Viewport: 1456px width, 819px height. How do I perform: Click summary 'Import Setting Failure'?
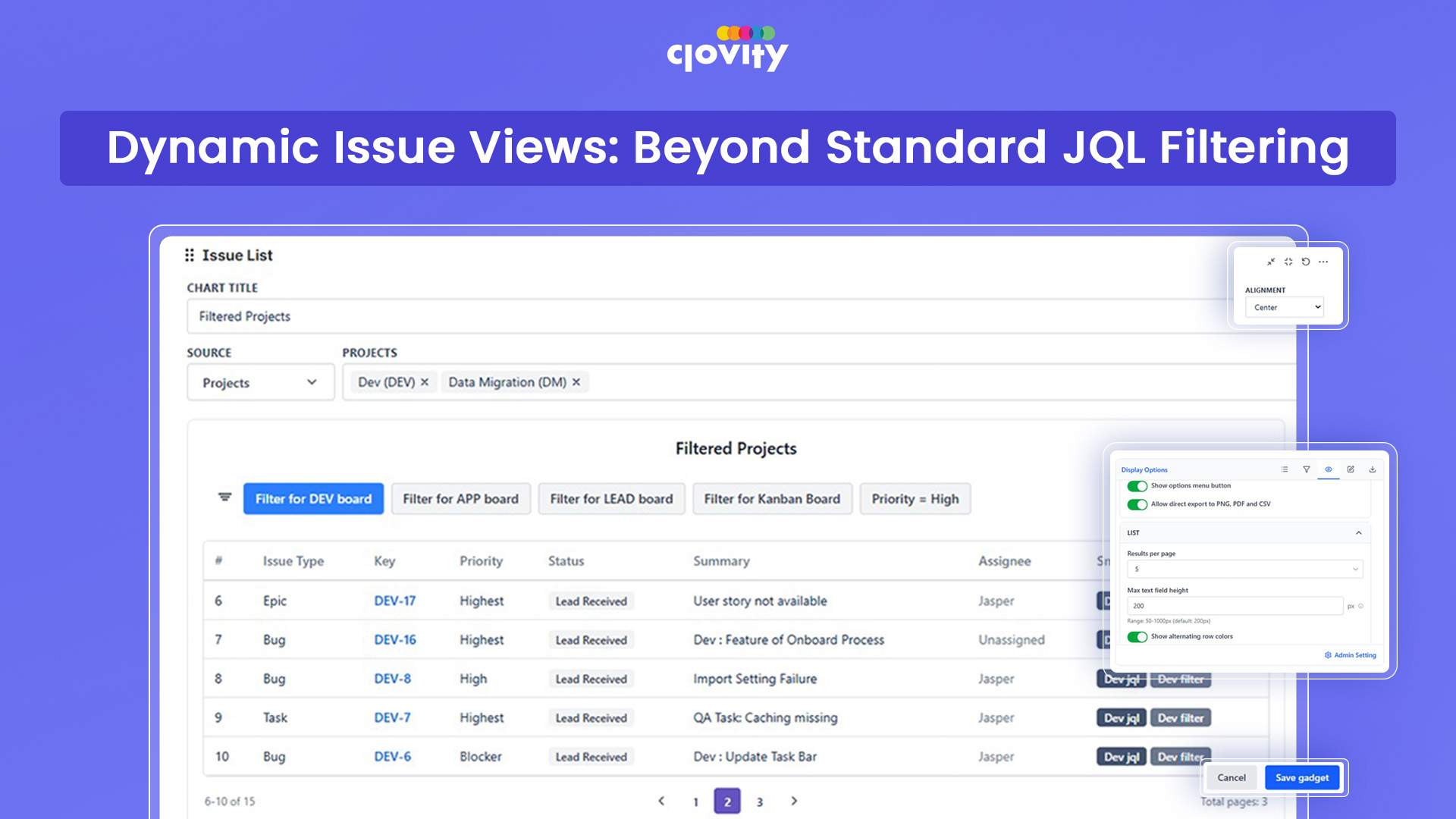point(755,679)
